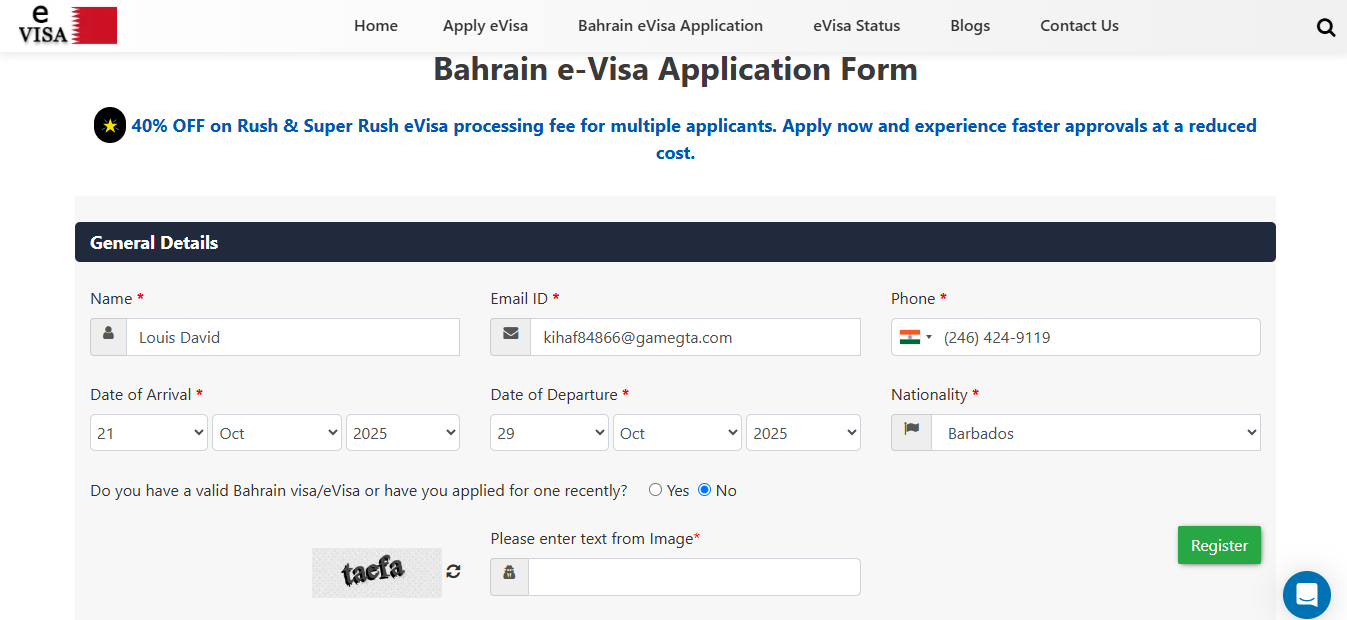This screenshot has height=620, width=1347.
Task: Click the green Register button
Action: [1219, 545]
